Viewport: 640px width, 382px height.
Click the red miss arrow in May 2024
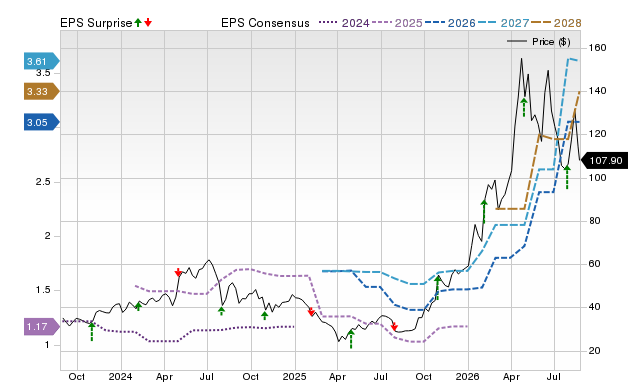tap(178, 272)
